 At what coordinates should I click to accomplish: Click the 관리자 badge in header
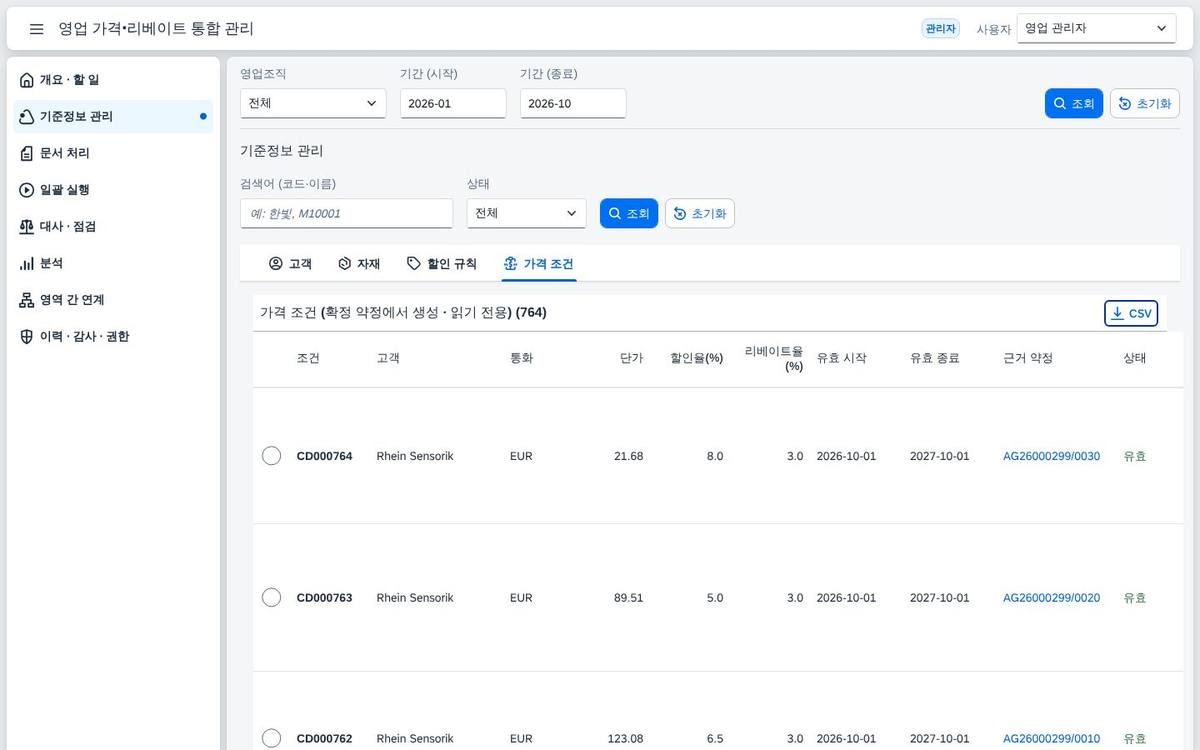click(940, 29)
